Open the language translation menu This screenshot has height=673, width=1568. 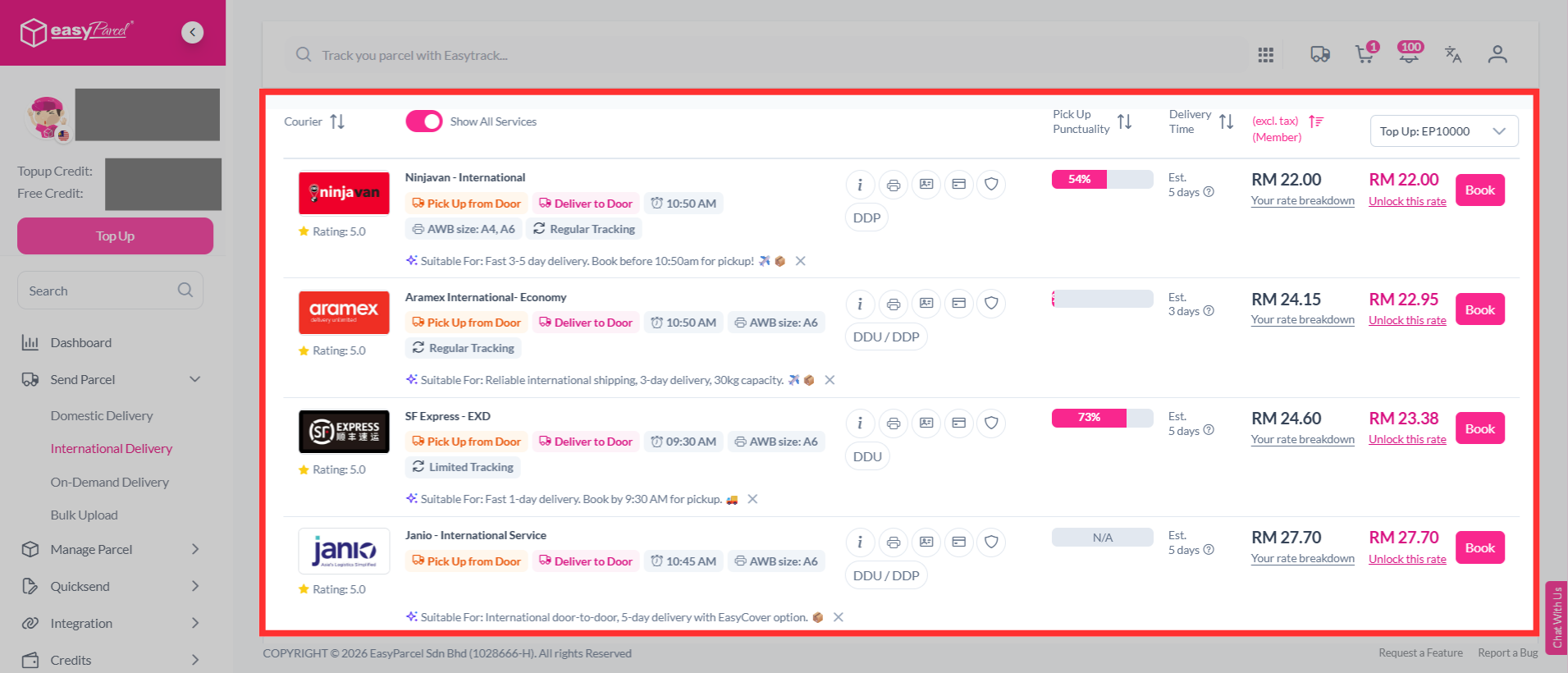pyautogui.click(x=1453, y=54)
